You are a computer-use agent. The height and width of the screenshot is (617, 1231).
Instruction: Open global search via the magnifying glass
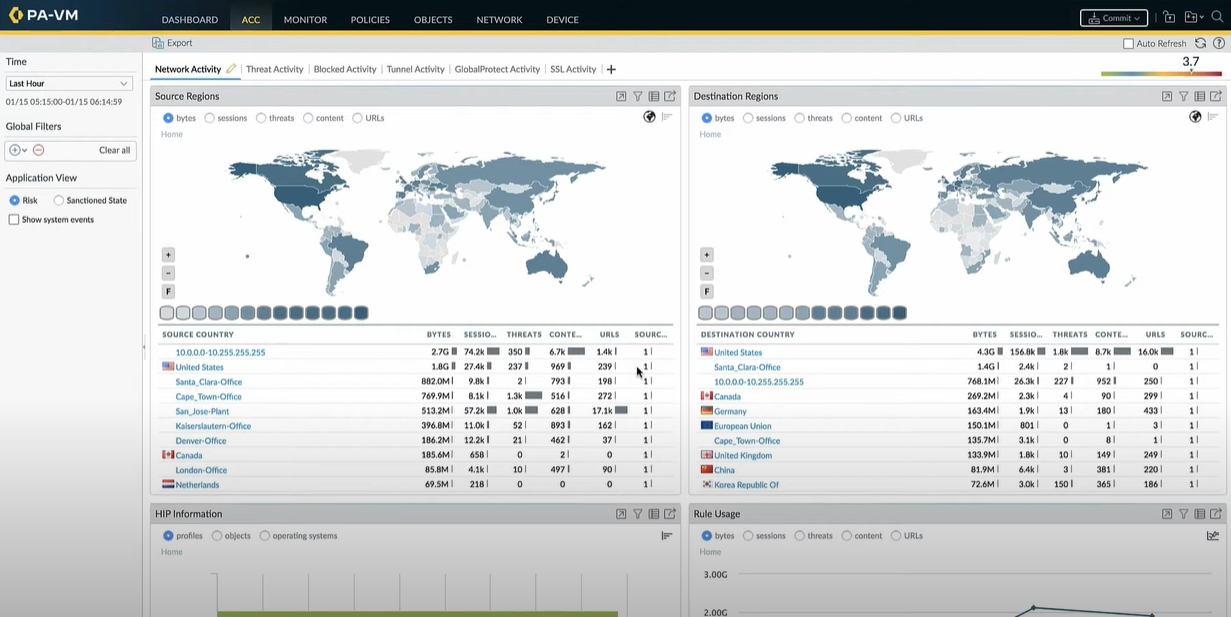[1218, 18]
